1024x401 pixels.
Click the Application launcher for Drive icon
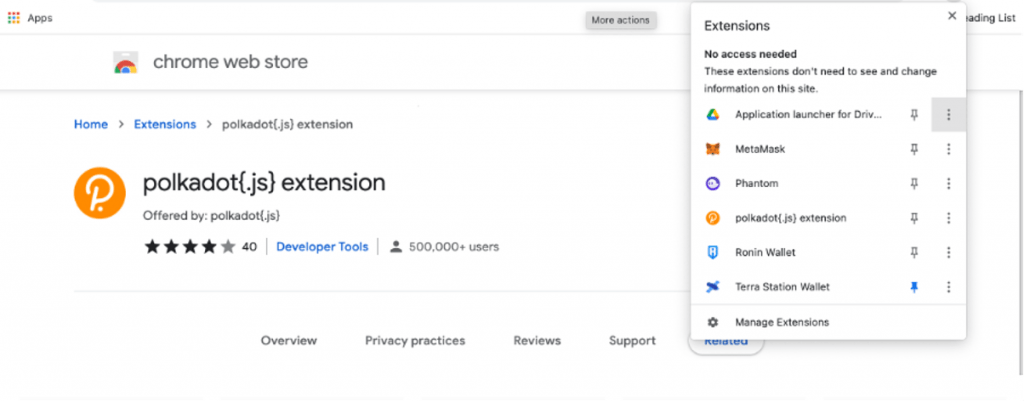click(x=713, y=115)
